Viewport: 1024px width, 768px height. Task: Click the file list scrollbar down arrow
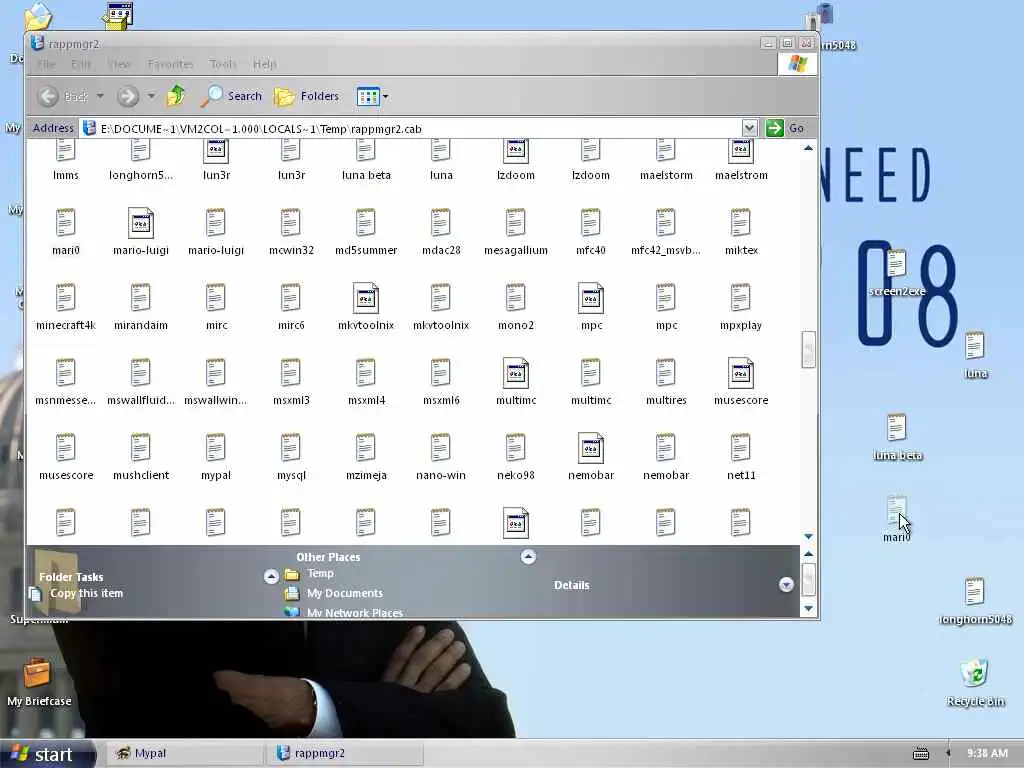pyautogui.click(x=808, y=536)
